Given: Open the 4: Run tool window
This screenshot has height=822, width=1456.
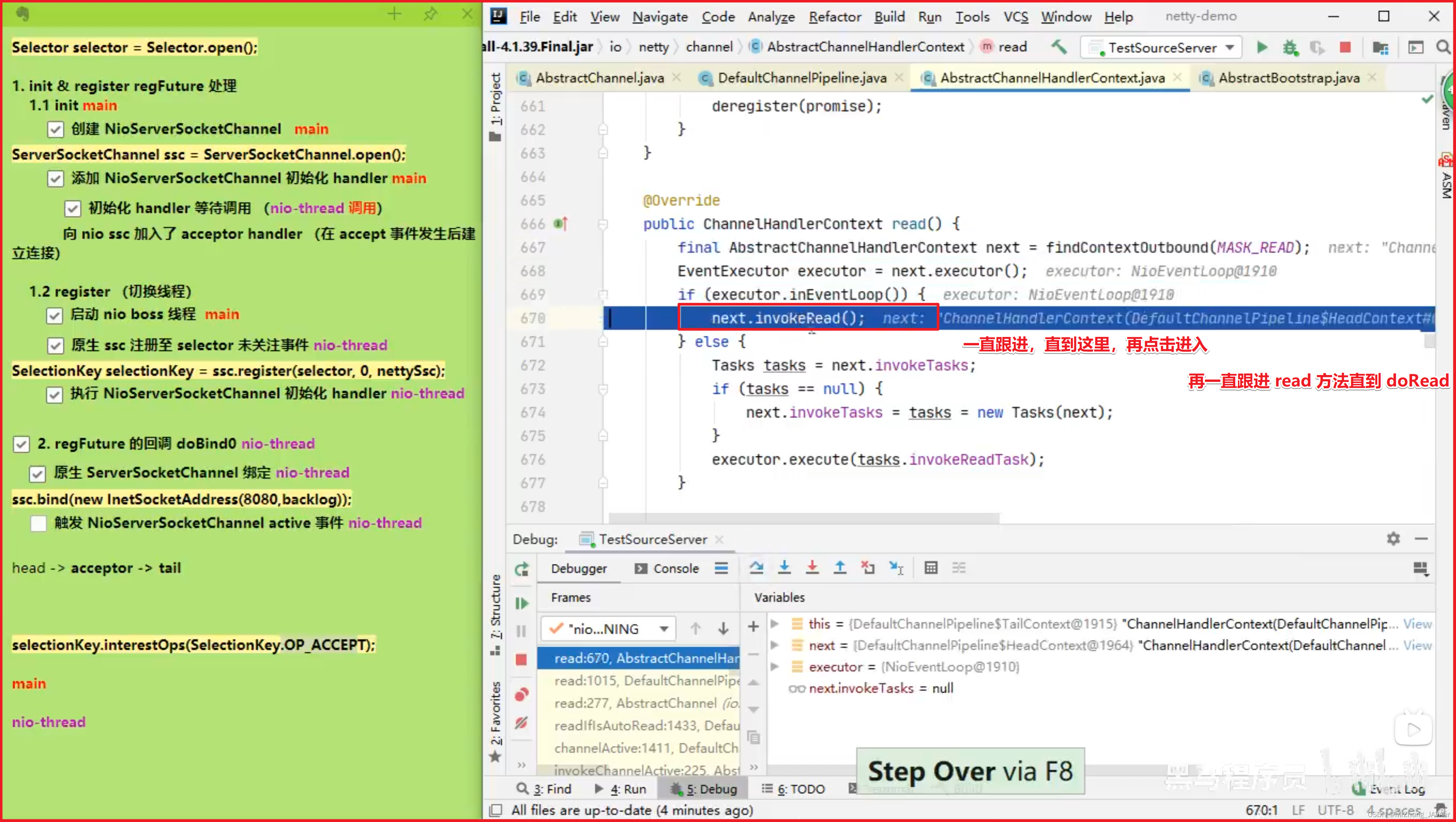Looking at the screenshot, I should coord(620,788).
